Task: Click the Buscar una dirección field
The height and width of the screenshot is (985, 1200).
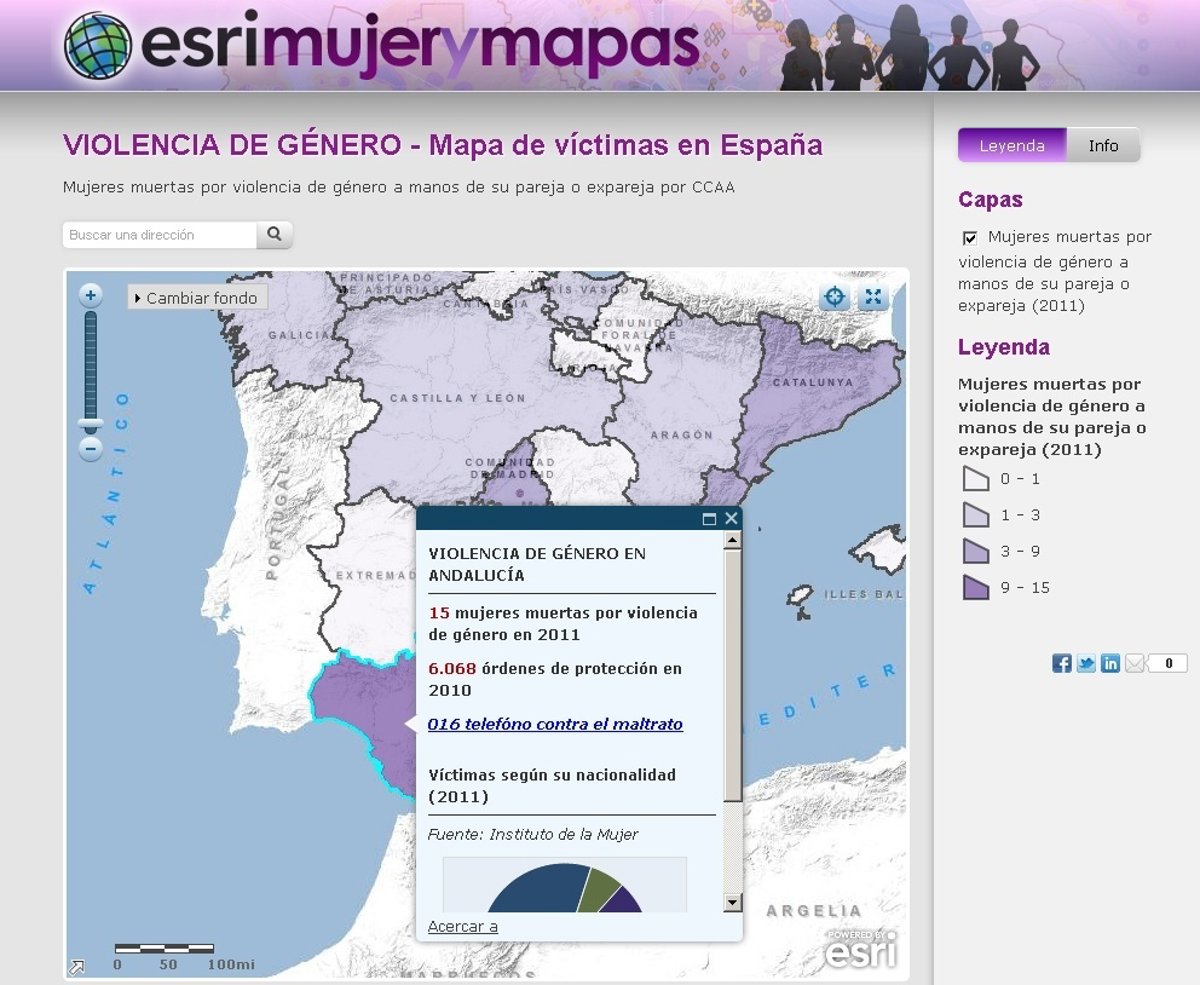Action: [160, 235]
